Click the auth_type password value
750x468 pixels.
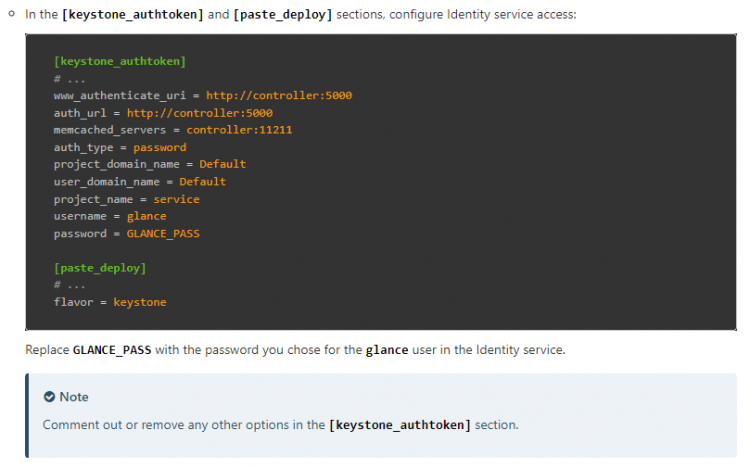(x=160, y=148)
